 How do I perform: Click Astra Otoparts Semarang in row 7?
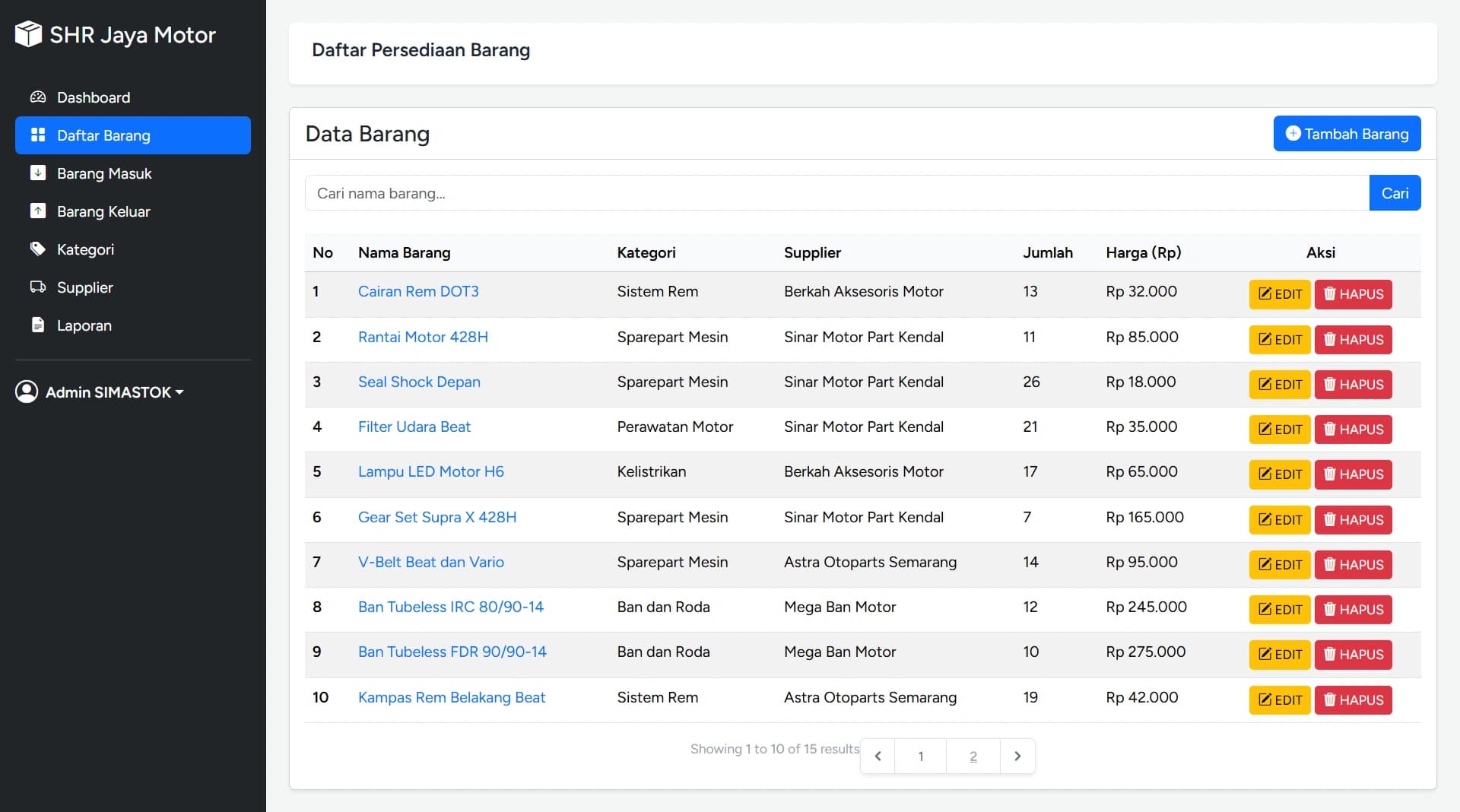(x=870, y=562)
